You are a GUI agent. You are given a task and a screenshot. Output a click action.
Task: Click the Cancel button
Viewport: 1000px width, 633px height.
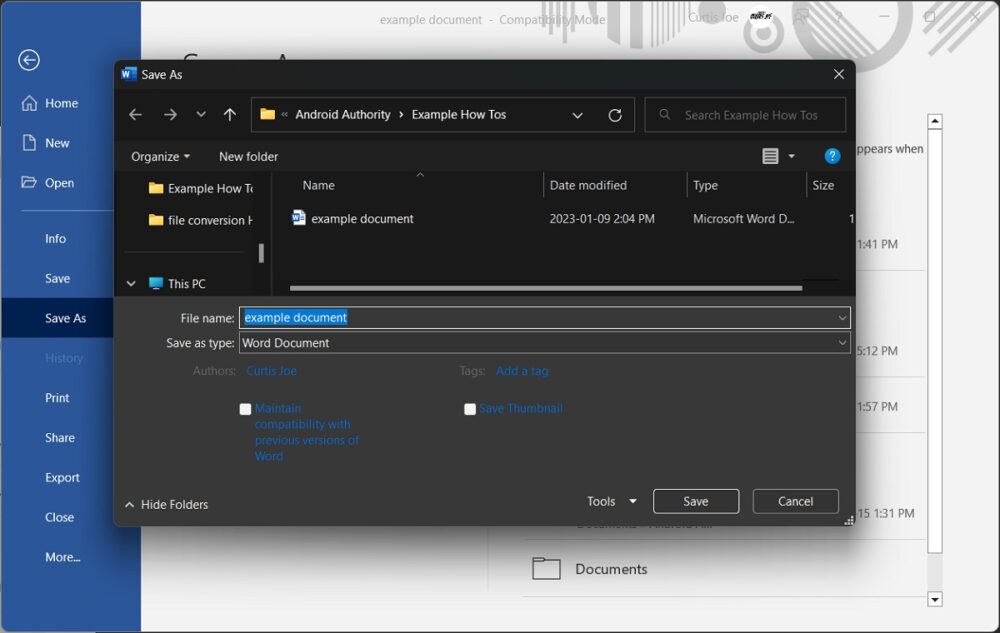(x=795, y=501)
